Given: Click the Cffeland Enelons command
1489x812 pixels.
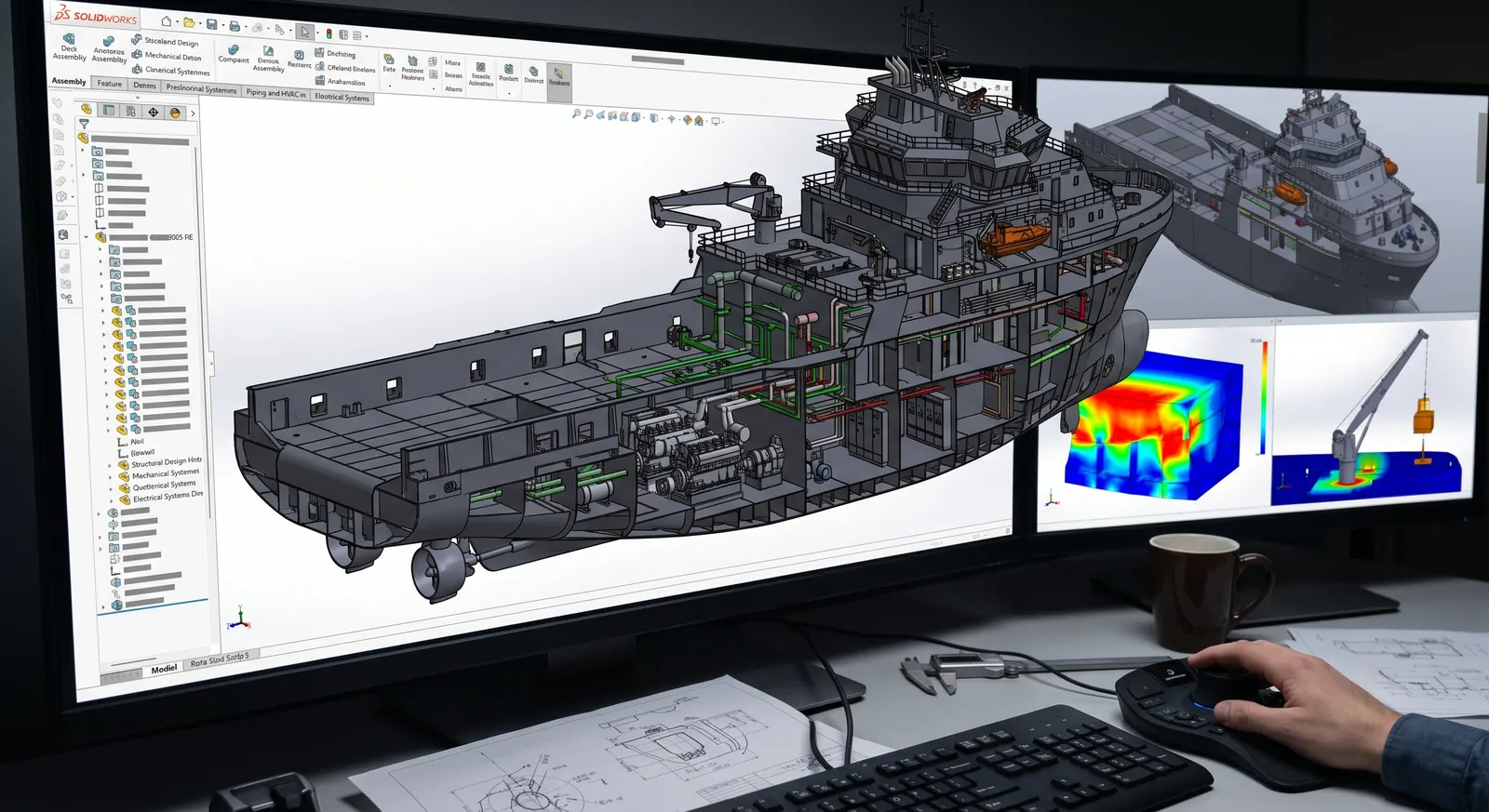Looking at the screenshot, I should click(345, 67).
